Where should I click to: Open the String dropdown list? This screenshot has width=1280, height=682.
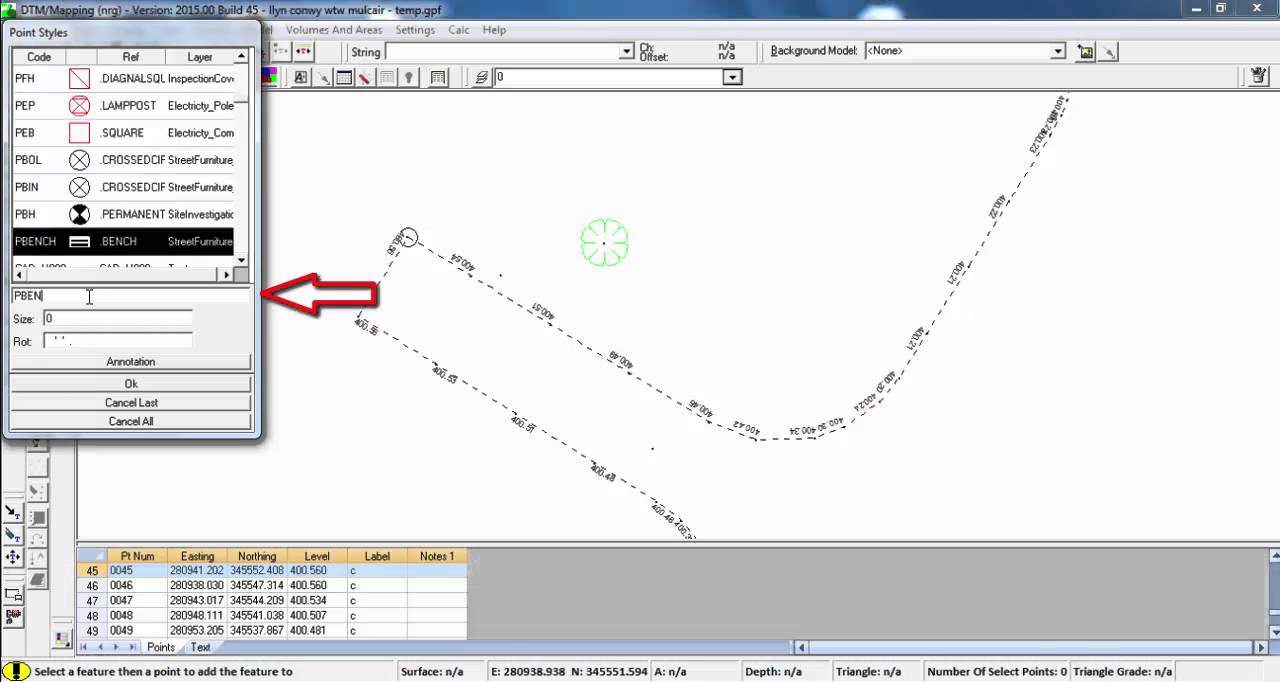(627, 51)
